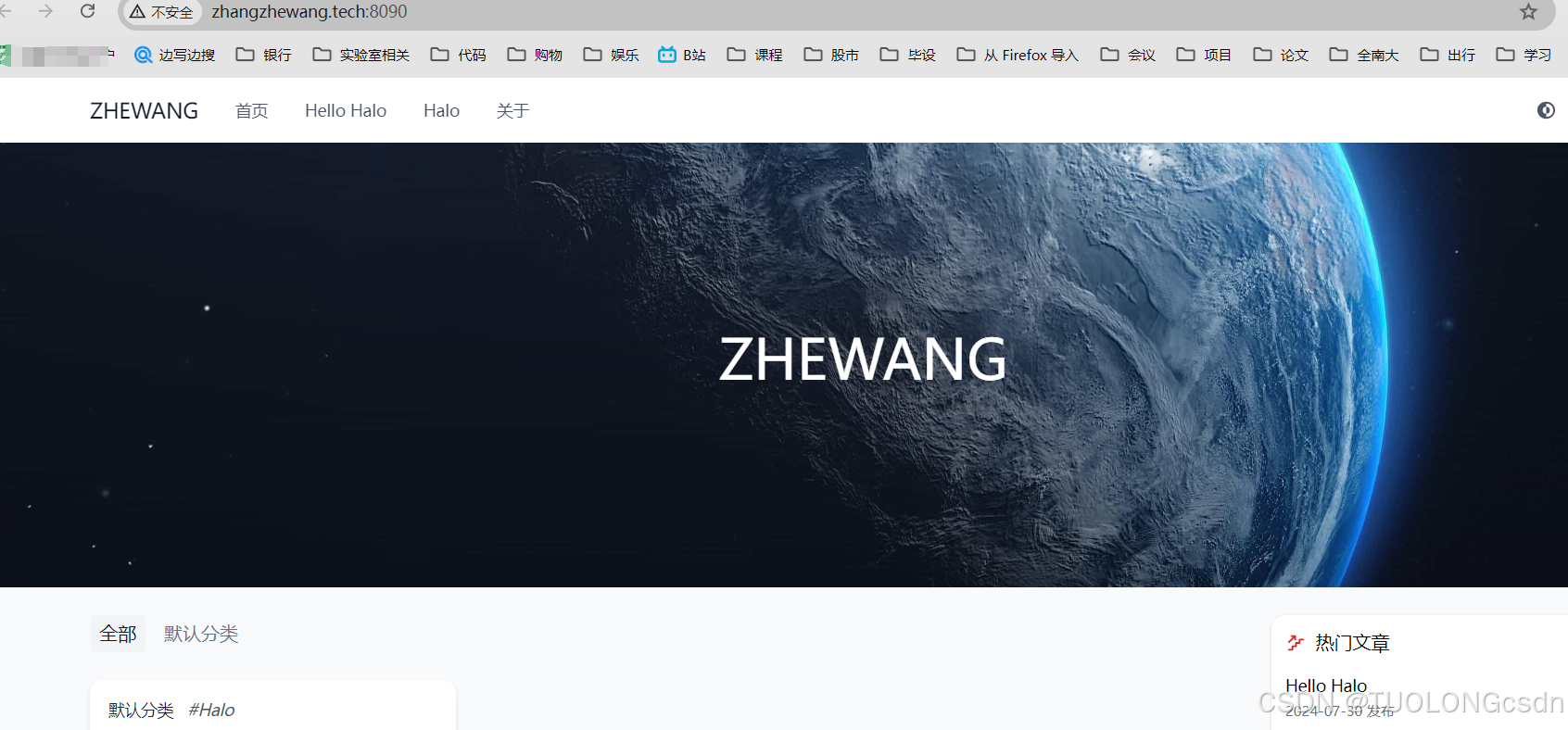Click the address bar URL zhangzhewang.tech:8090
This screenshot has height=730, width=1568.
[x=310, y=12]
